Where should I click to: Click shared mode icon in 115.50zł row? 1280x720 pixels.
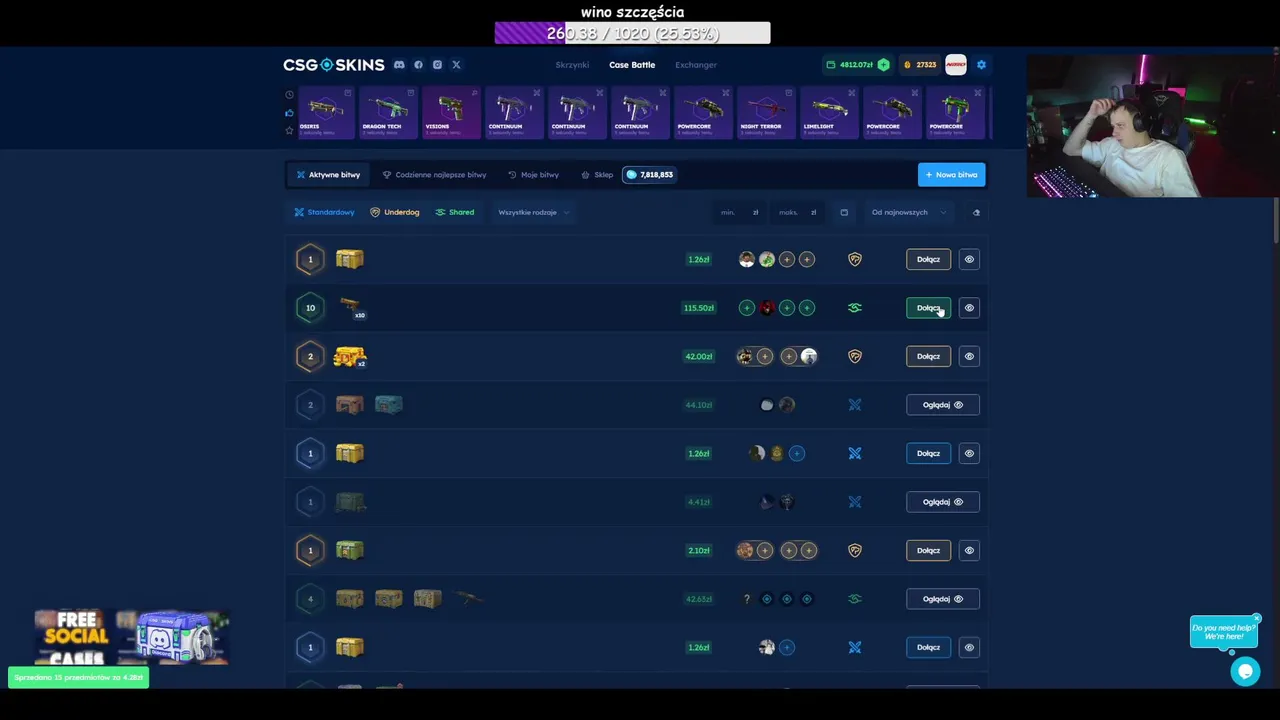[x=855, y=308]
